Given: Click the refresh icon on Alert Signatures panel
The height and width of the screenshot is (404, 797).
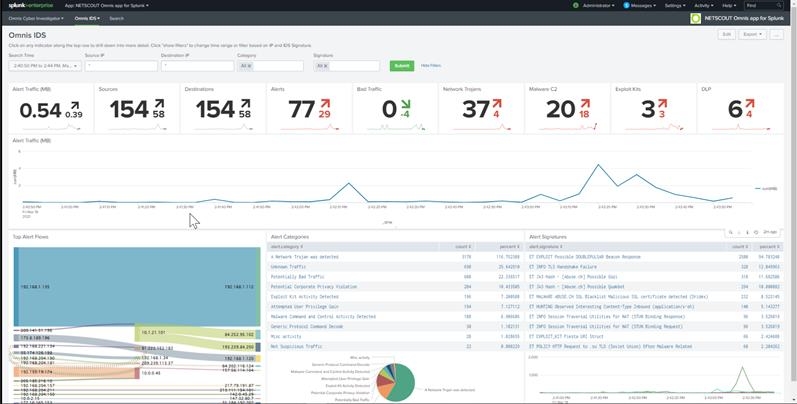Looking at the screenshot, I should coord(755,231).
